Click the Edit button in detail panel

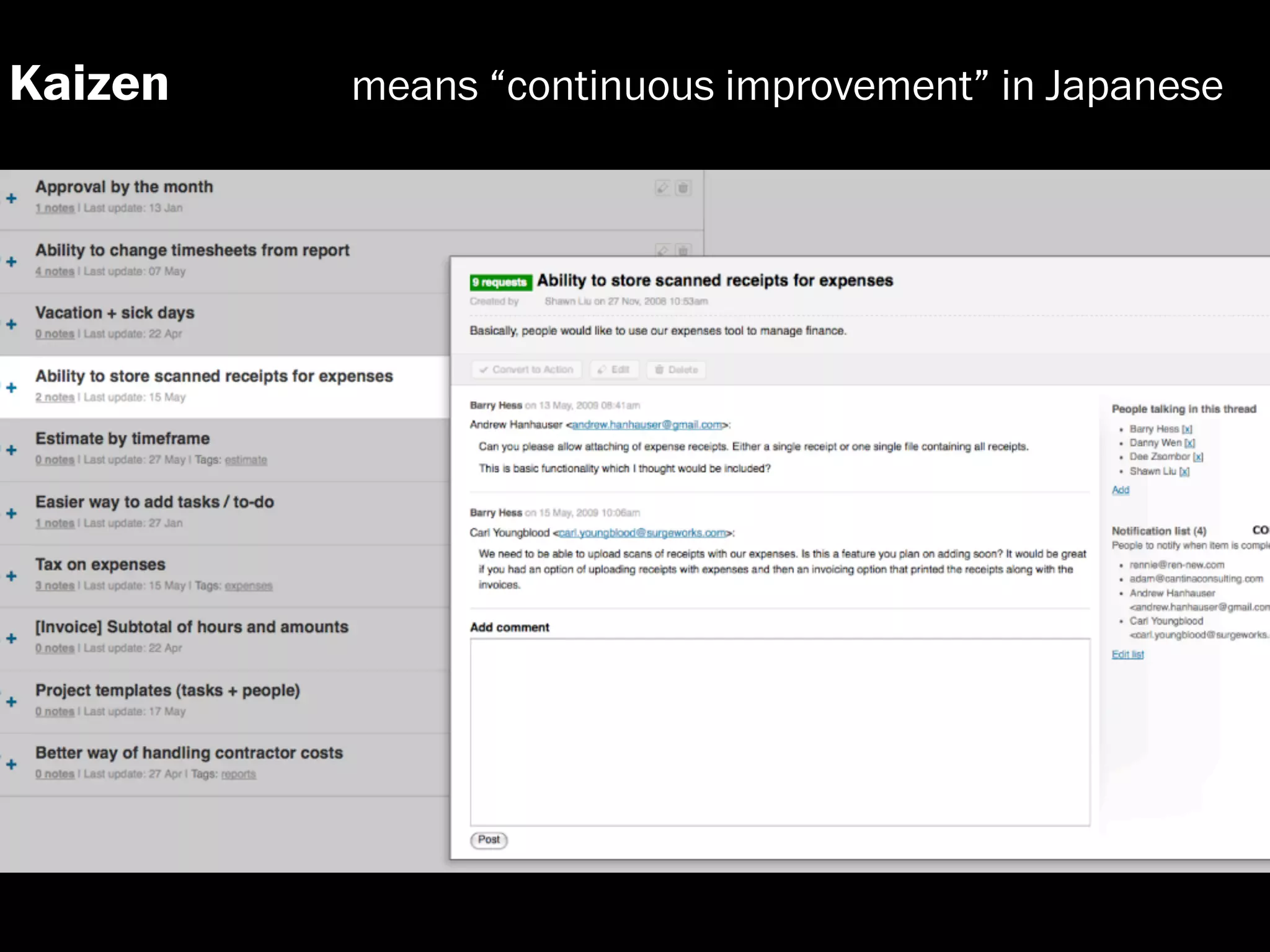(614, 369)
